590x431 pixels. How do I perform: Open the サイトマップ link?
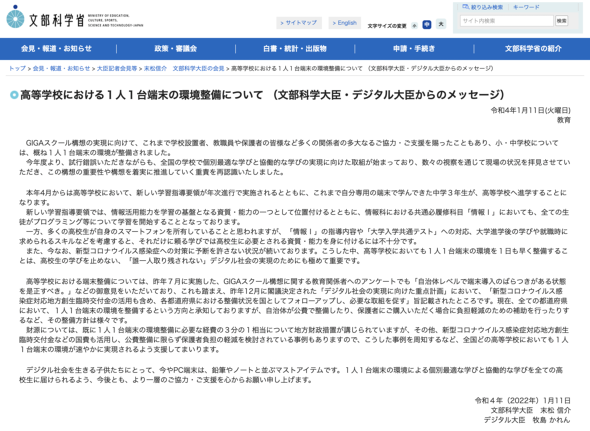pyautogui.click(x=299, y=23)
